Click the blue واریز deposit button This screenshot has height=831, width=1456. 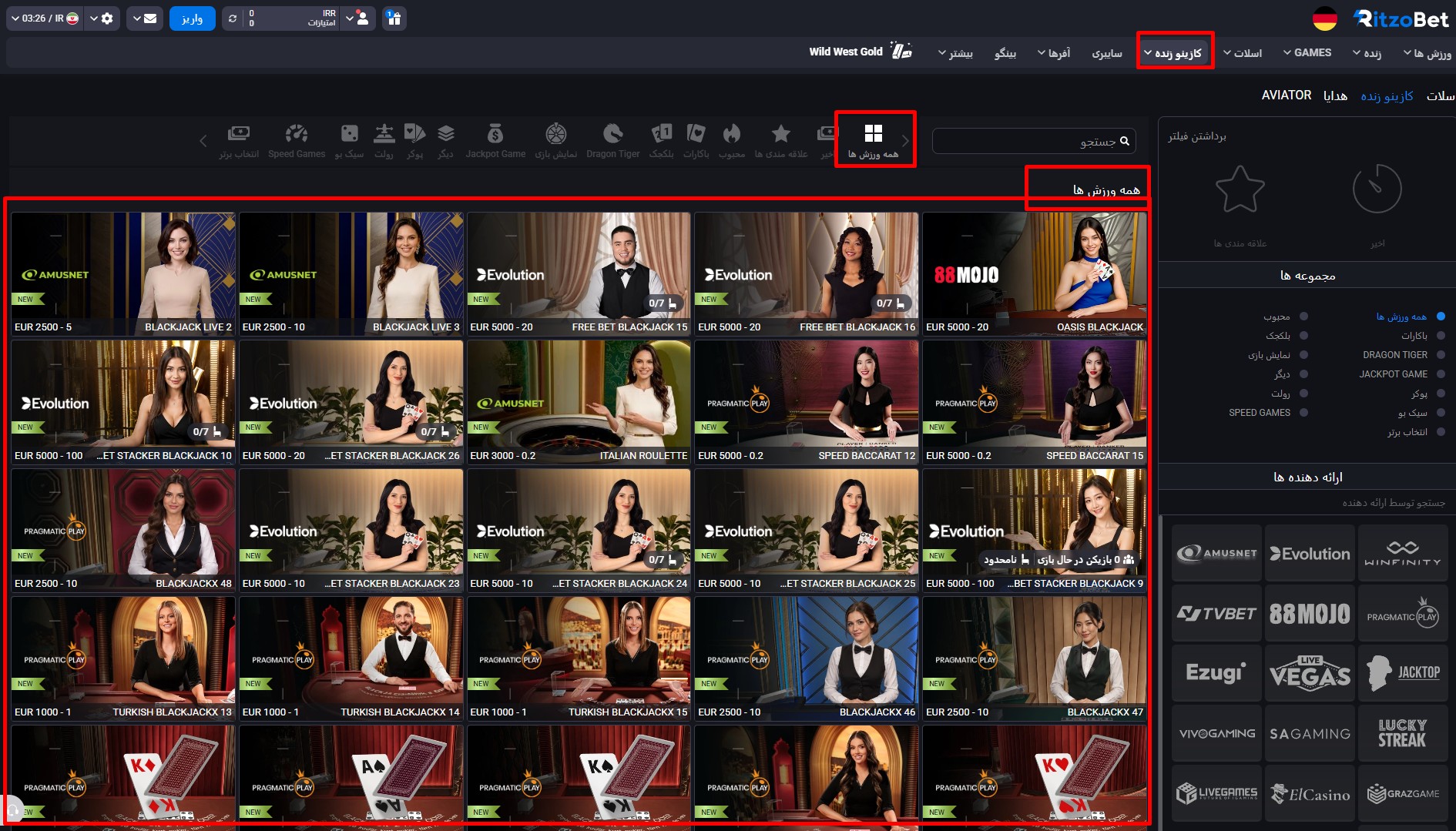click(192, 18)
